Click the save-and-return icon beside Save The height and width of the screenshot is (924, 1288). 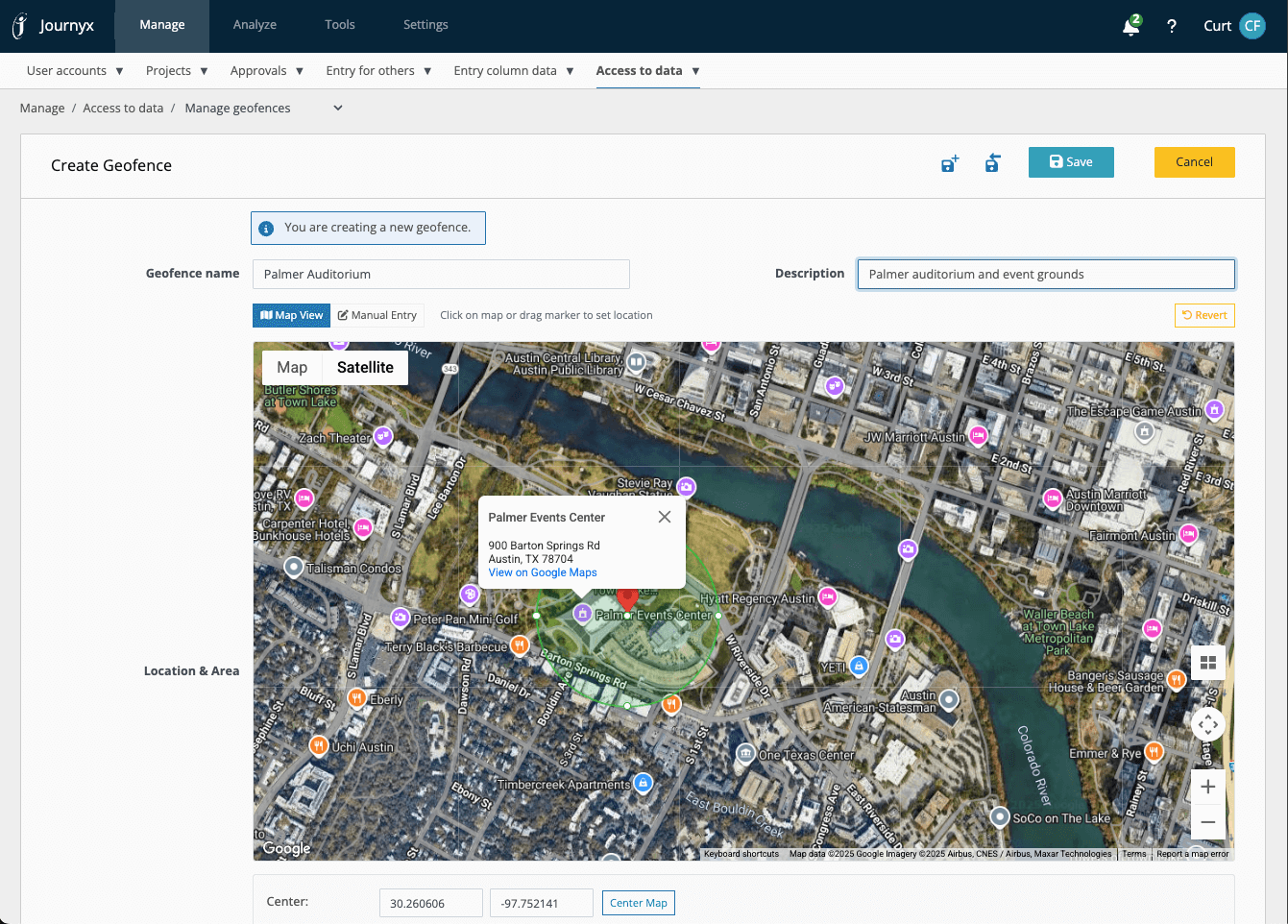click(x=992, y=163)
